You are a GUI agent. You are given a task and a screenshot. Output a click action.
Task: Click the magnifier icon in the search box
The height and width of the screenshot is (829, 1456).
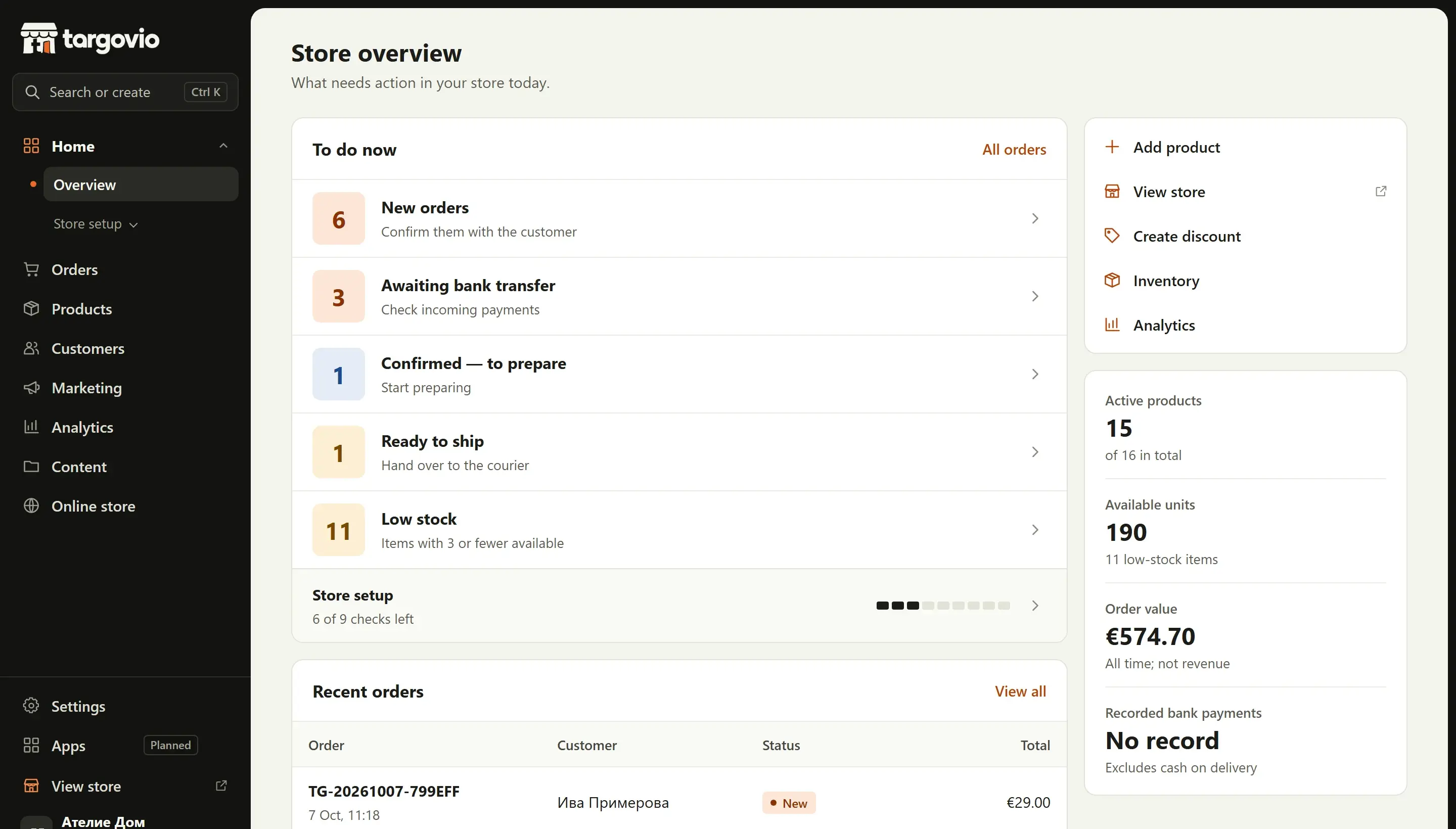click(32, 92)
